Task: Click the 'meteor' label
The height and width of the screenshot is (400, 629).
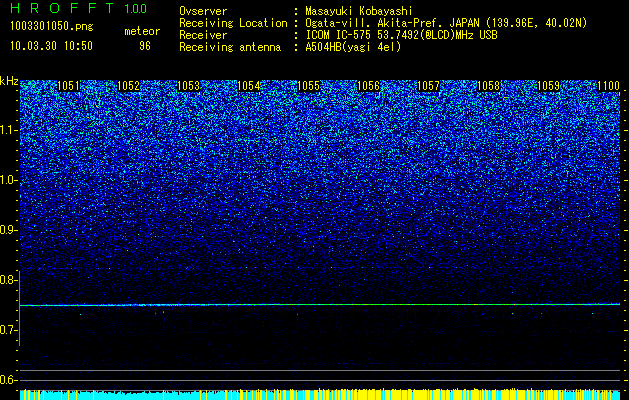Action: point(142,31)
